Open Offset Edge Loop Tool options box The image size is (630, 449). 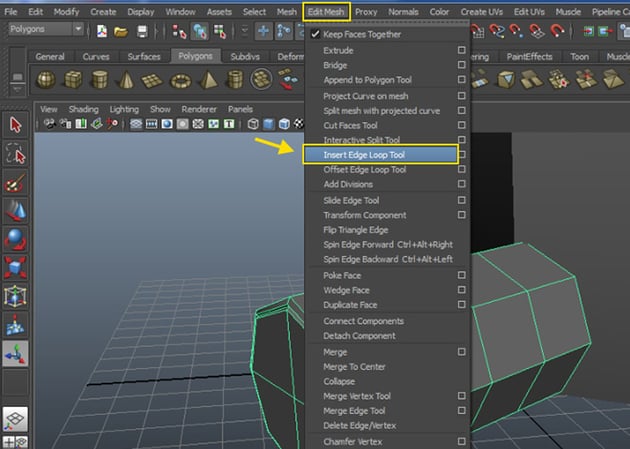pos(462,169)
